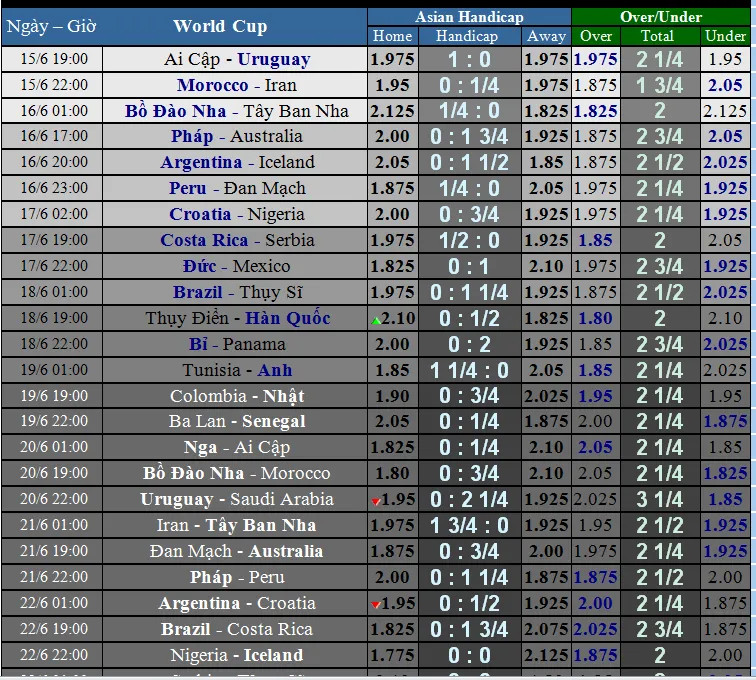Viewport: 756px width, 680px height.
Task: Select the Home column header
Action: tap(392, 36)
